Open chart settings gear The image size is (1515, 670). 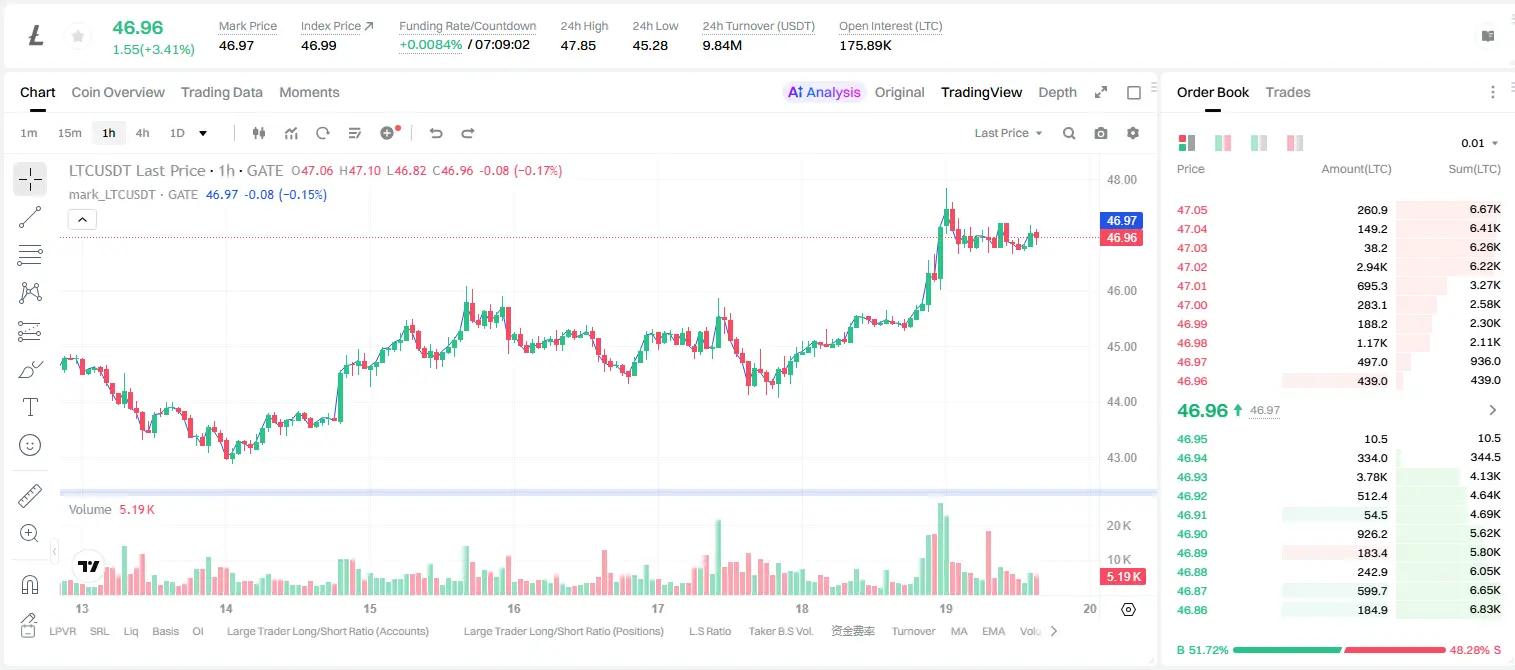pos(1133,133)
